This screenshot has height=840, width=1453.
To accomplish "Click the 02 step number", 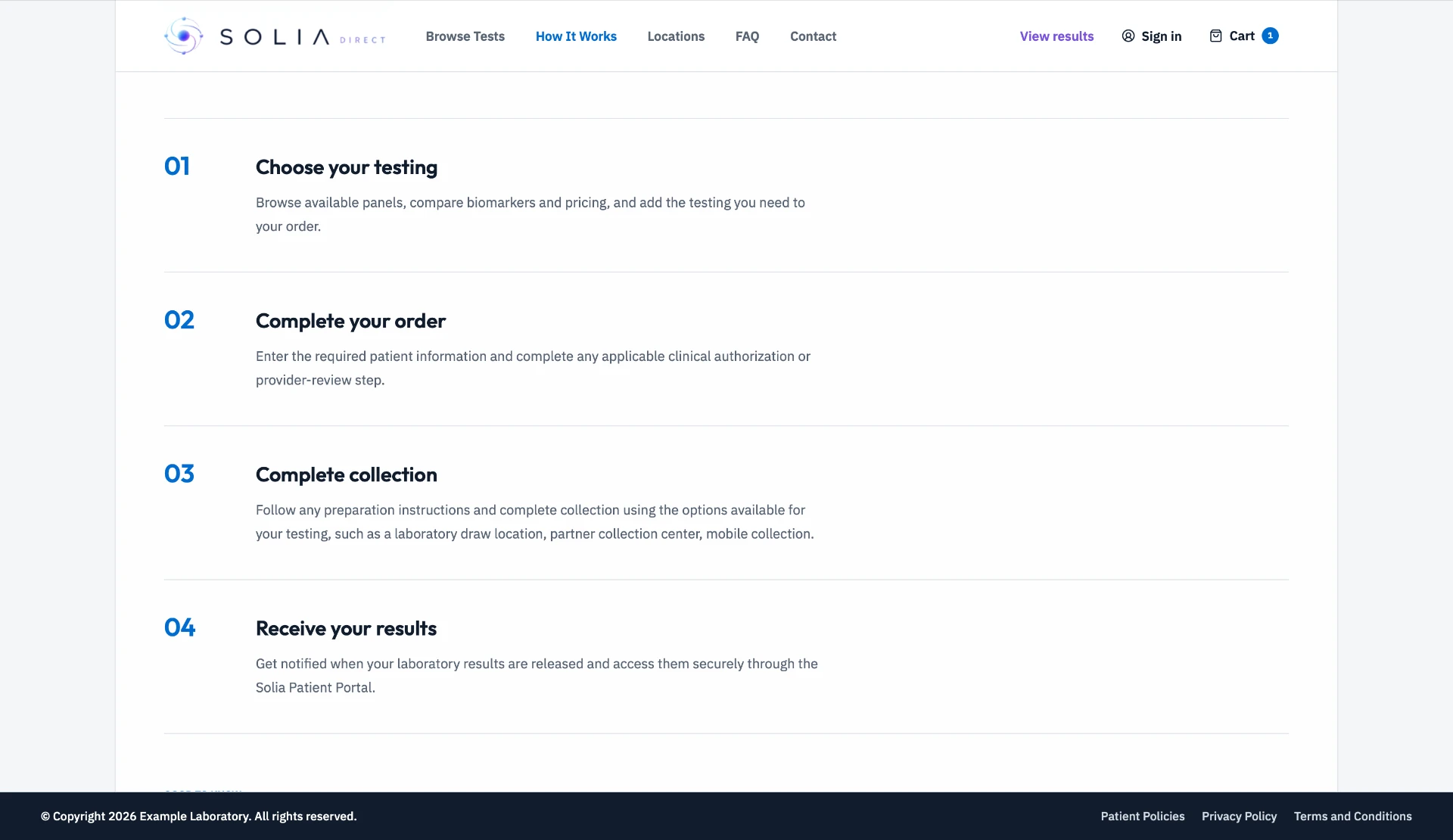I will point(179,320).
